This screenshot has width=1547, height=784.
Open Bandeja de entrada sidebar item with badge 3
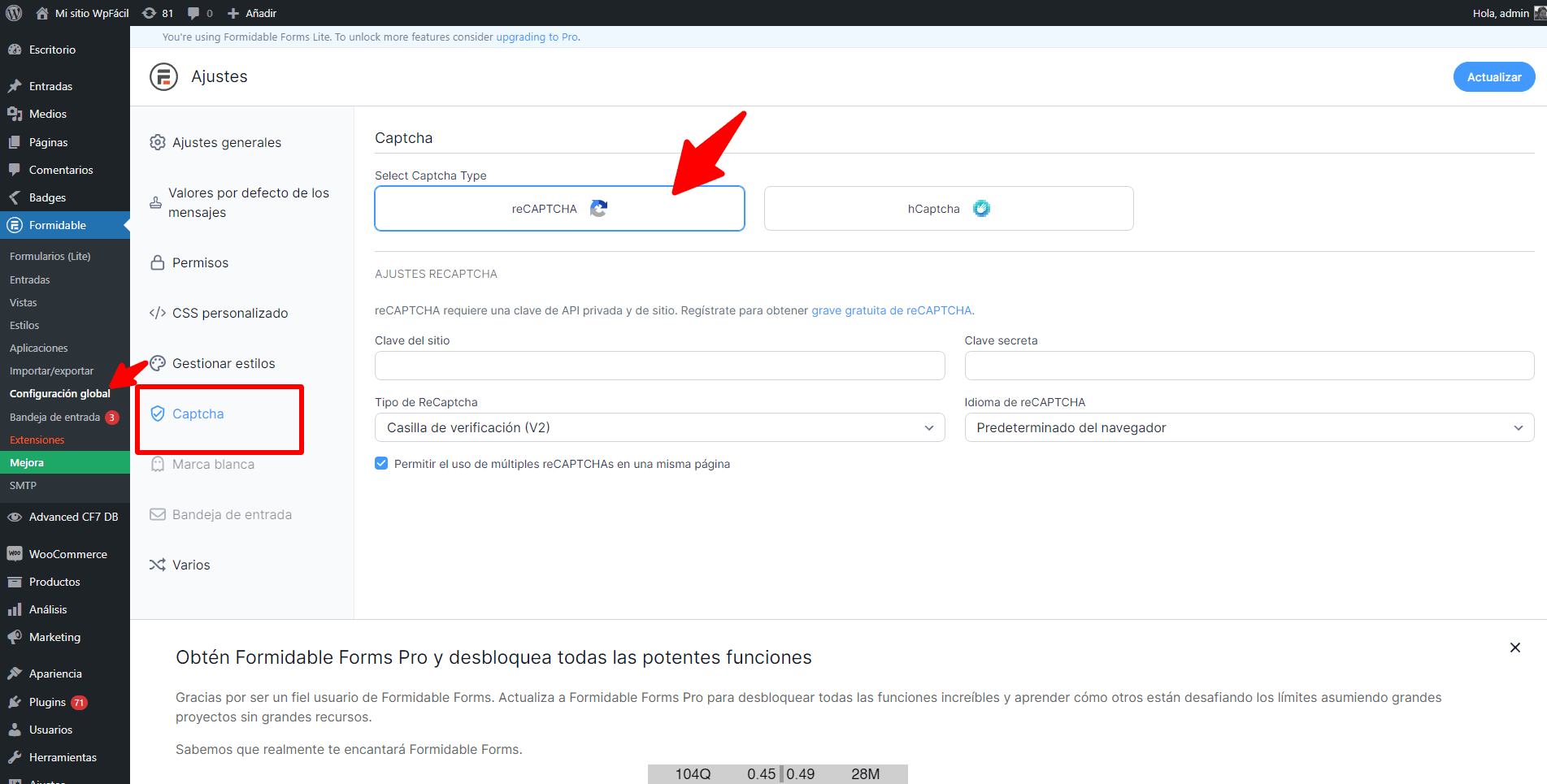tap(65, 417)
